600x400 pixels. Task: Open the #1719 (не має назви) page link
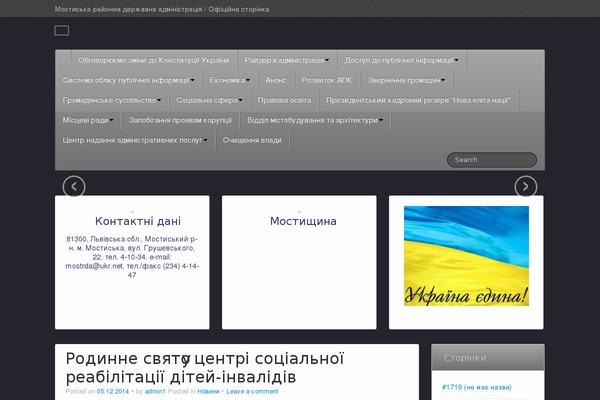[x=476, y=387]
